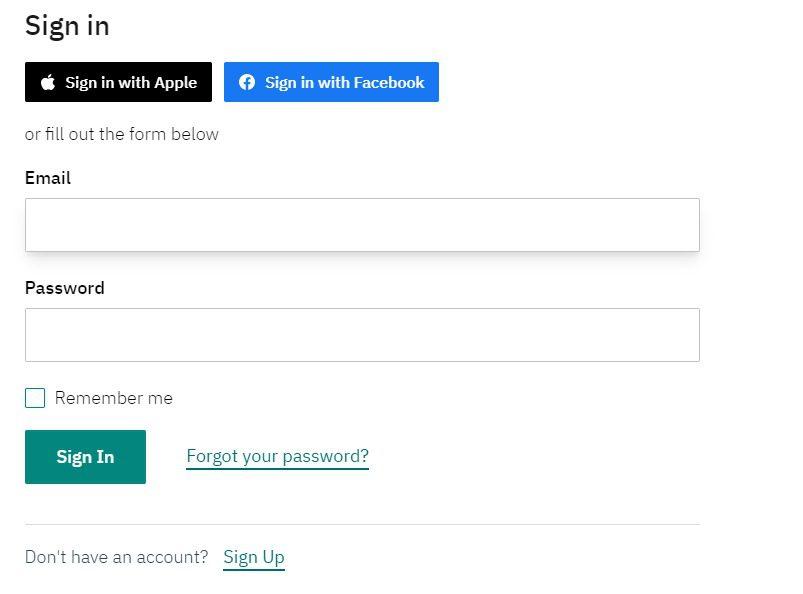803x594 pixels.
Task: Click the Password field label
Action: coord(65,288)
